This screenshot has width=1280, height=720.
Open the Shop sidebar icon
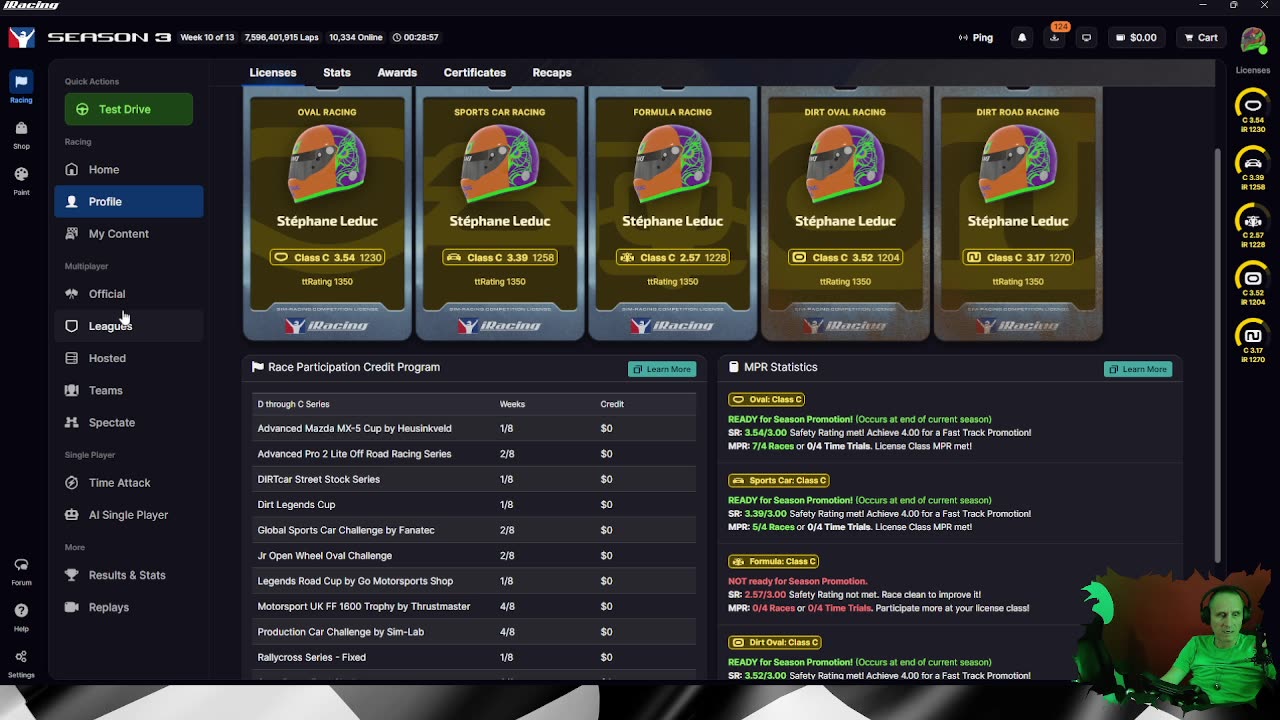pyautogui.click(x=21, y=134)
